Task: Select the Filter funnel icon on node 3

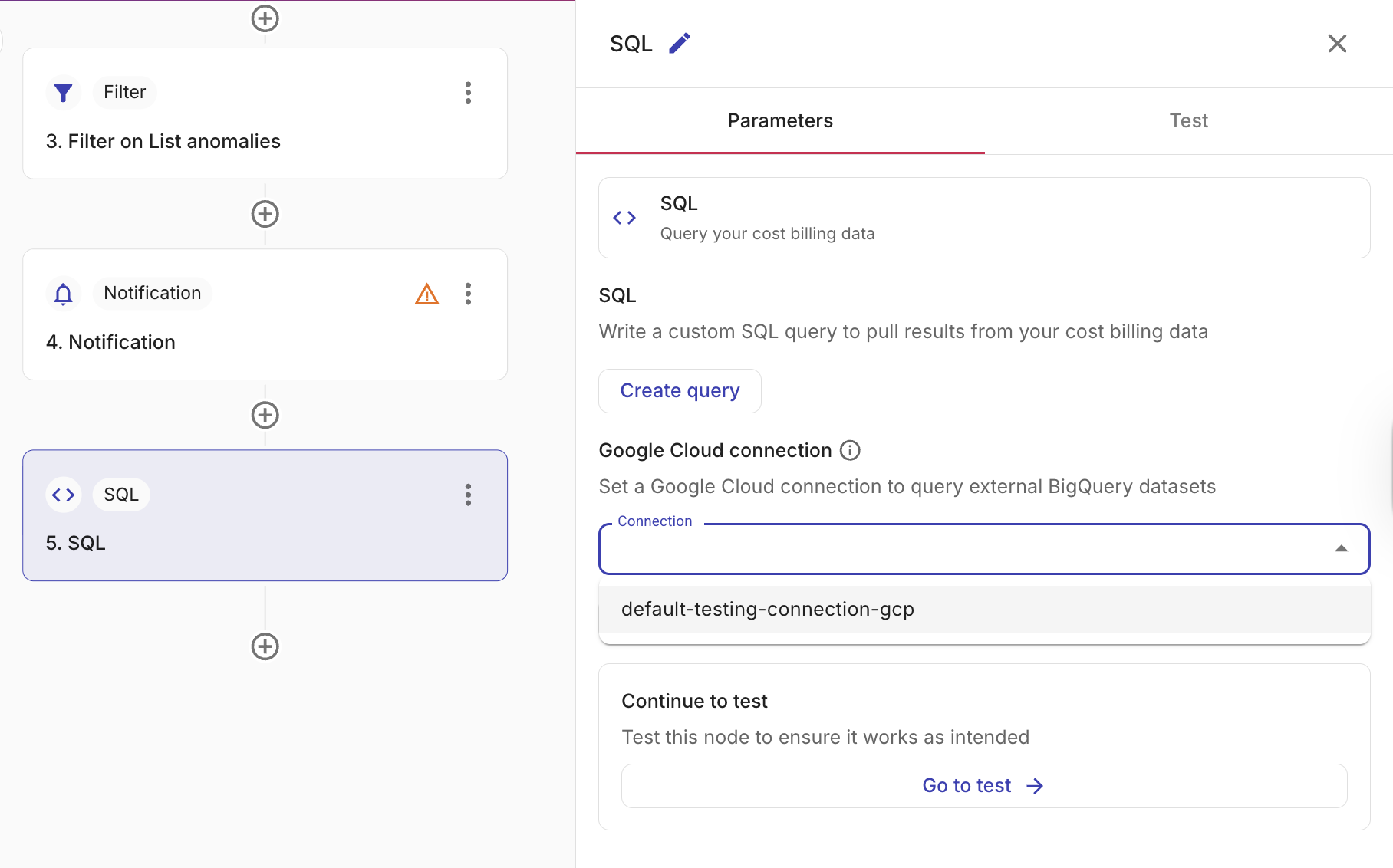Action: [63, 92]
